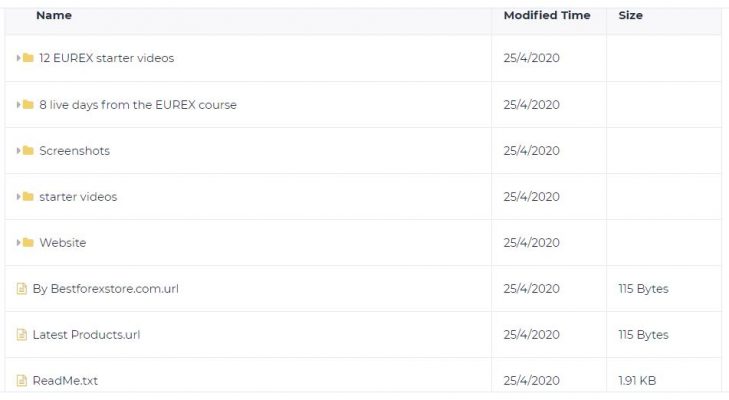Click the 12 EUREX starter videos folder icon
Screen dimensions: 729x400
click(x=28, y=58)
